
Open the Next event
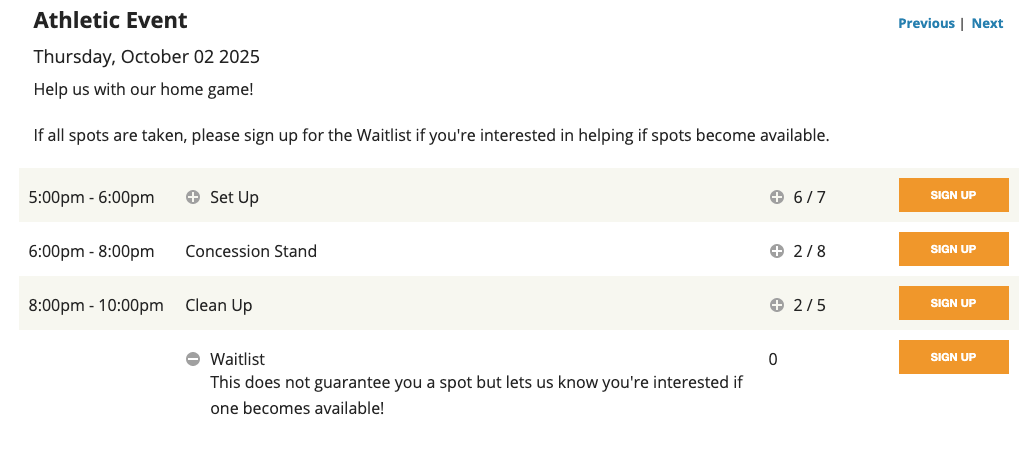[x=987, y=23]
